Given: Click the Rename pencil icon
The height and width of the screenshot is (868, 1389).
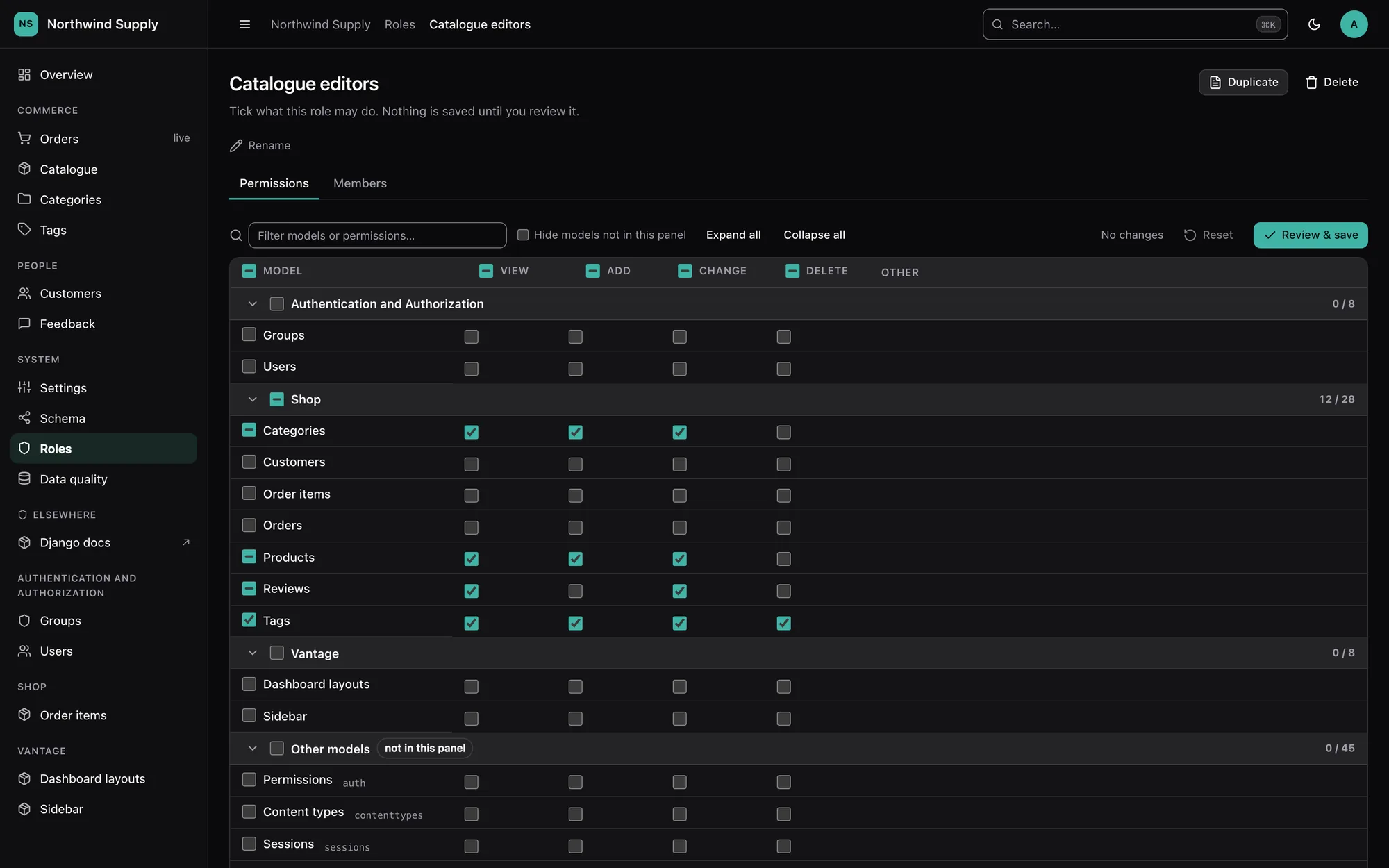Looking at the screenshot, I should [236, 145].
